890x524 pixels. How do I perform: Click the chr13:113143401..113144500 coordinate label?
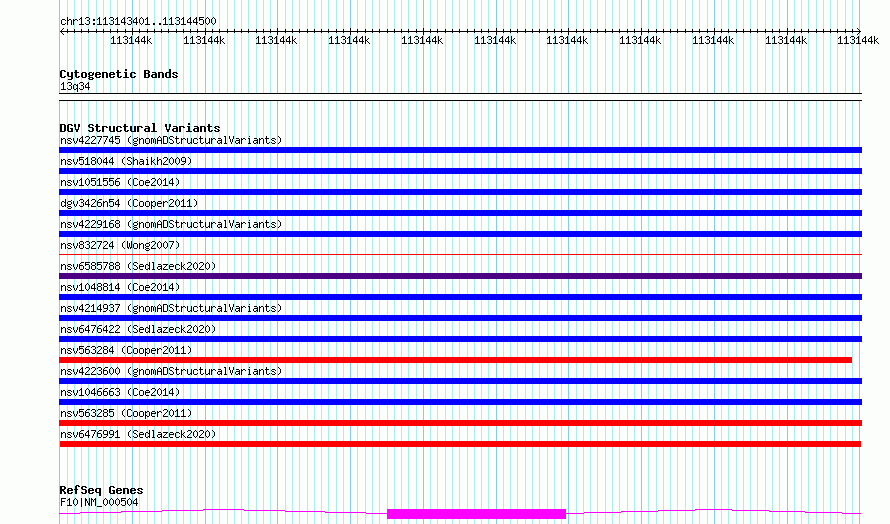pos(138,21)
